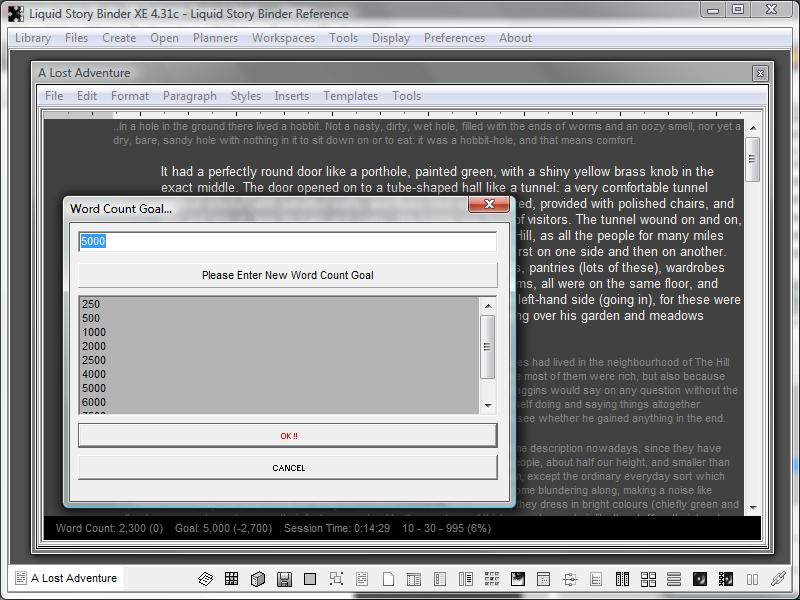This screenshot has height=600, width=800.
Task: Open the Planners menu
Action: [x=215, y=38]
